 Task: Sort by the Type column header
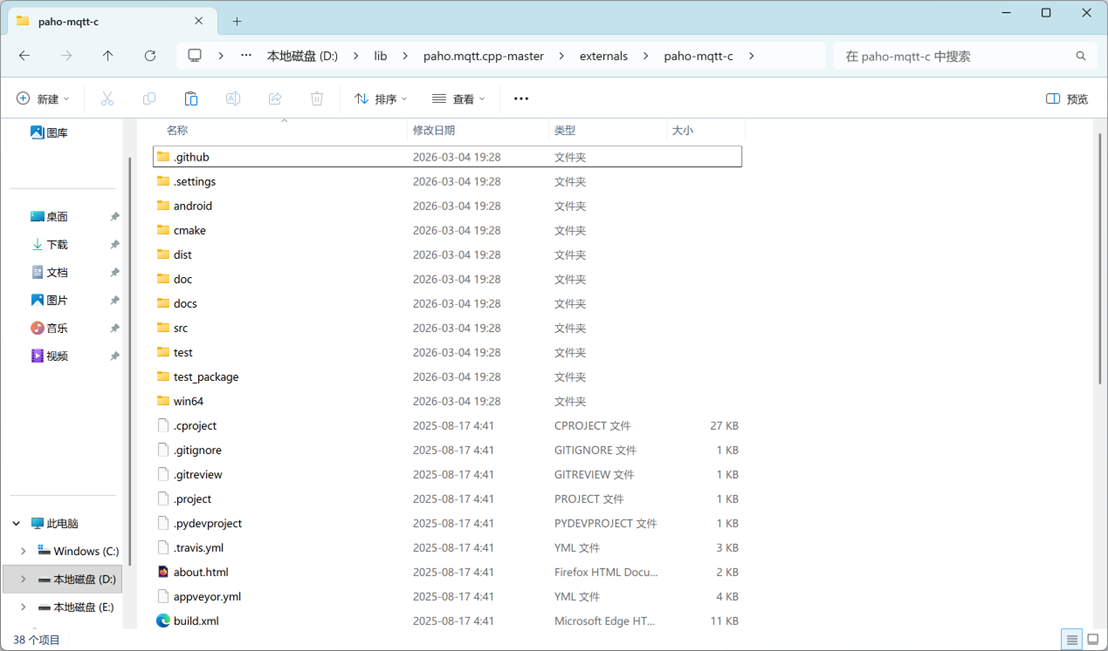click(x=607, y=130)
